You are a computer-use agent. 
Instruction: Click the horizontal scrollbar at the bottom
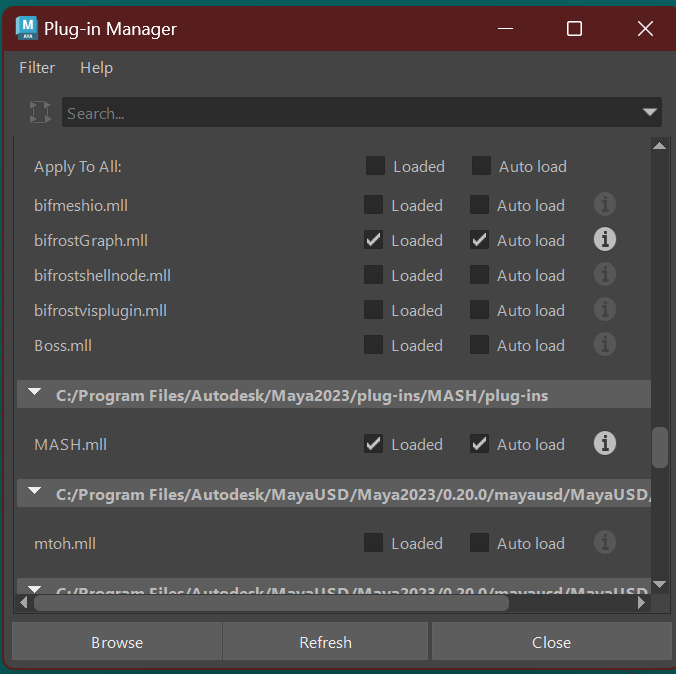[270, 603]
